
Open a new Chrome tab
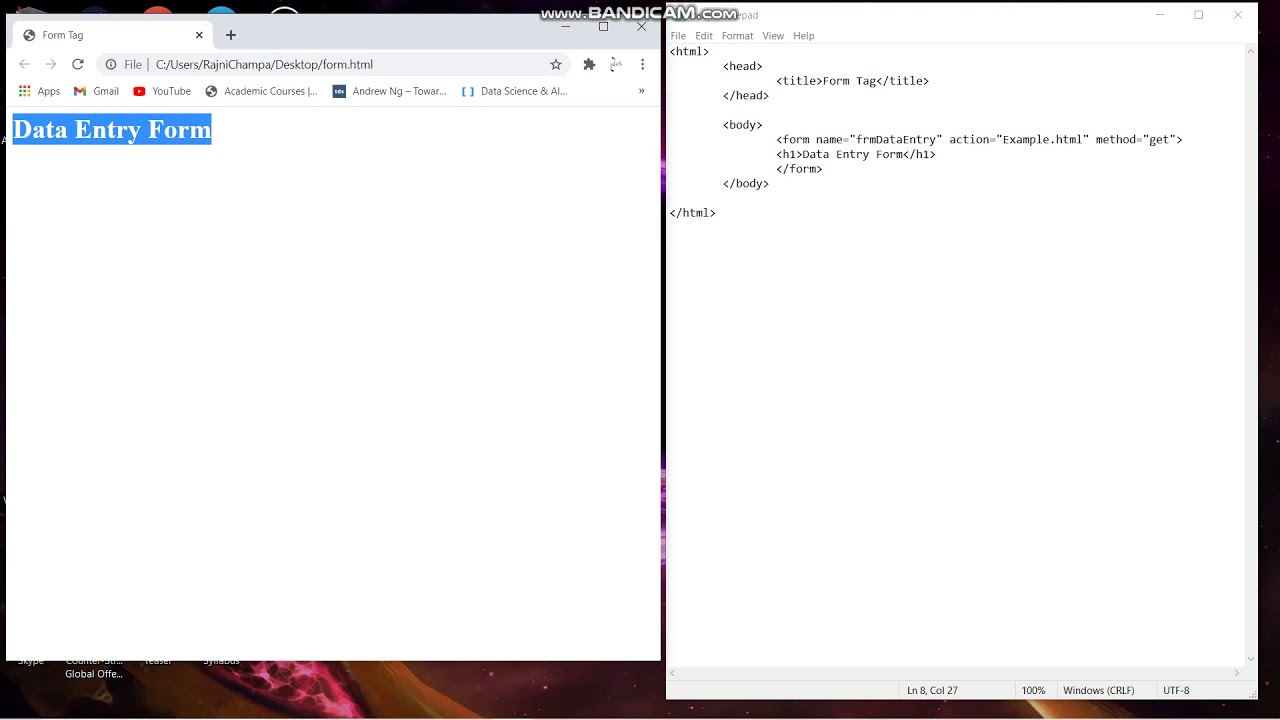click(x=231, y=35)
